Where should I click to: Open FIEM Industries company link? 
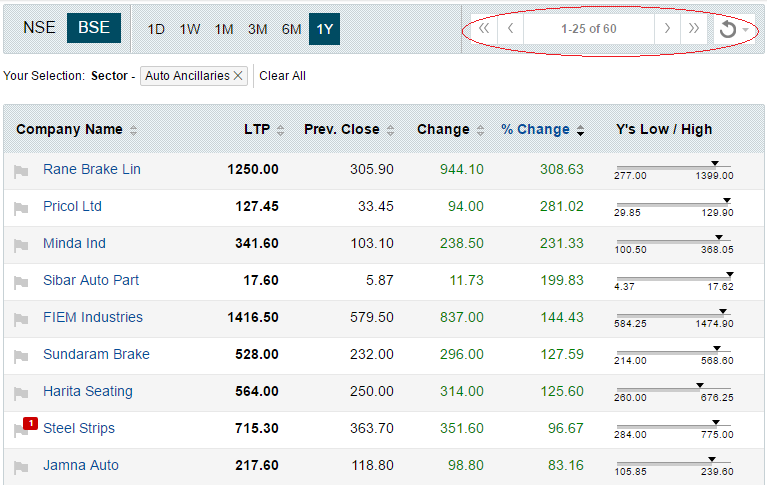93,317
